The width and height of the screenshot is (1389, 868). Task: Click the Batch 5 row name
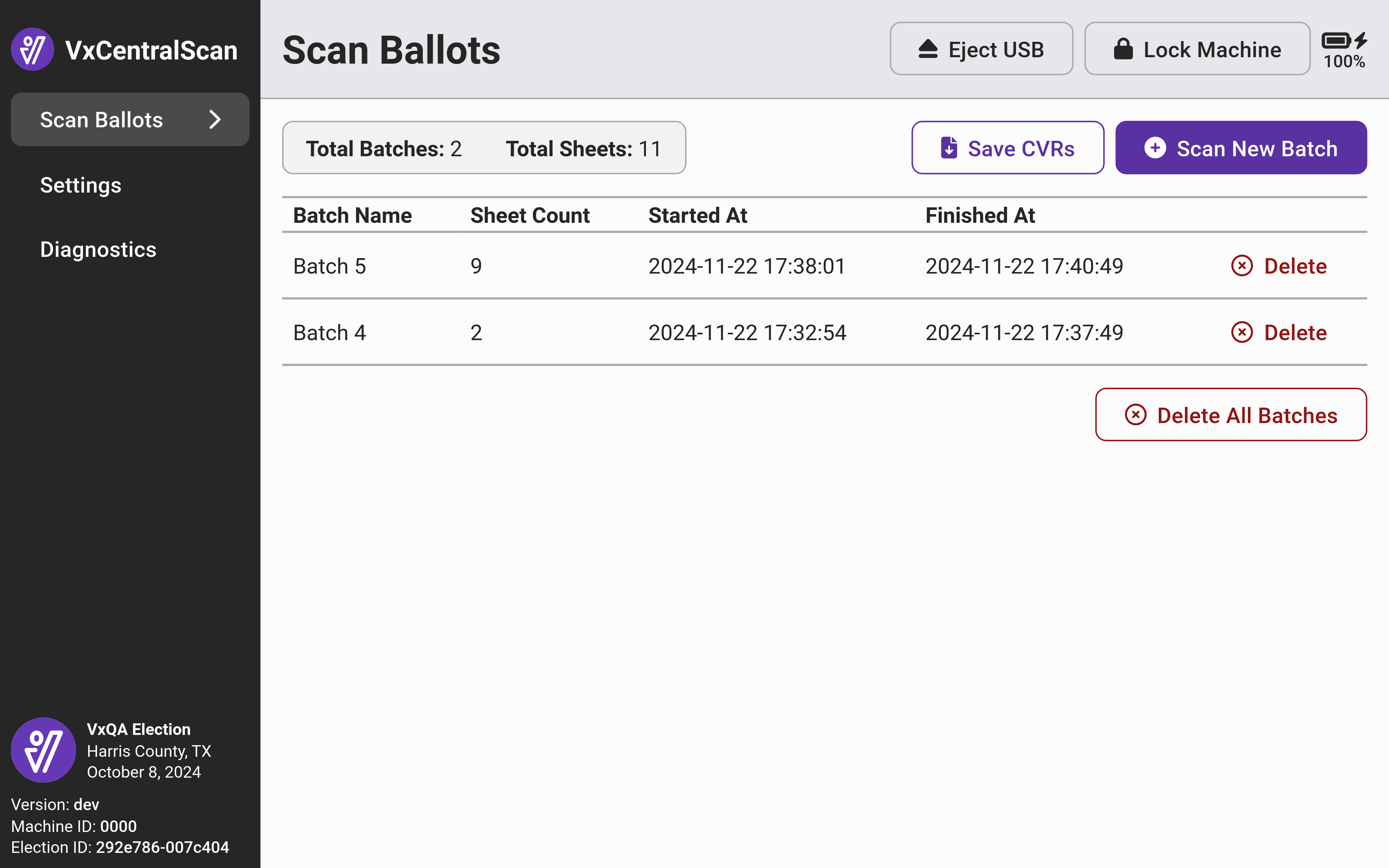[x=330, y=267]
